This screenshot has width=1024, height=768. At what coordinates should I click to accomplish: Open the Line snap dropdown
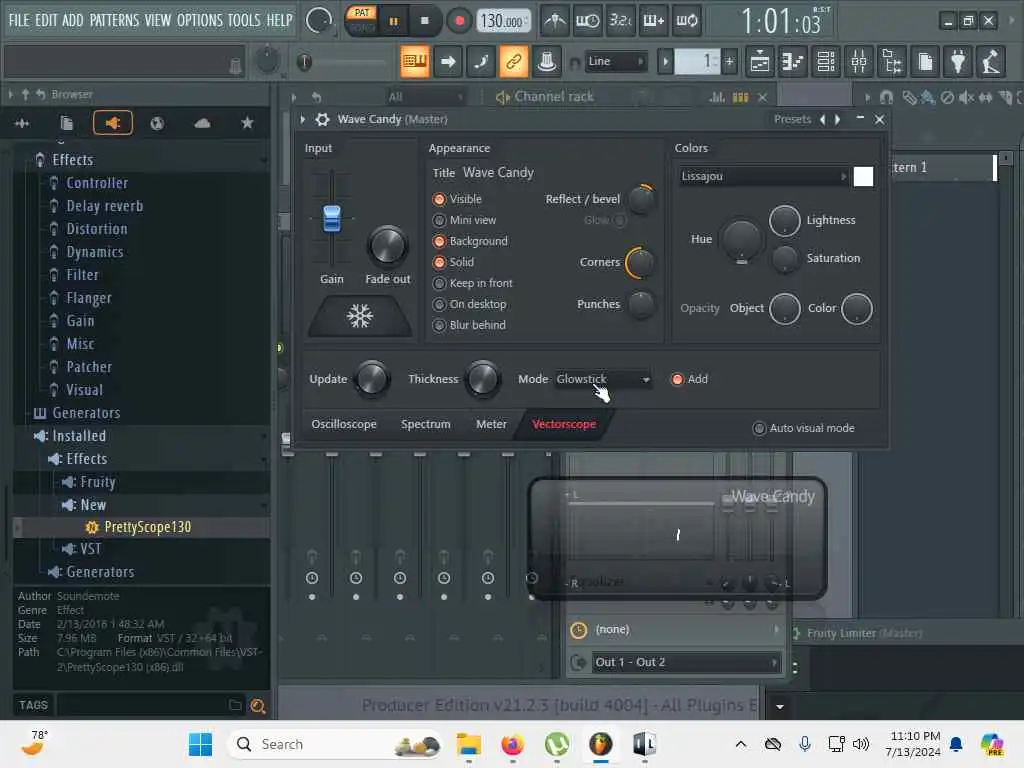click(x=615, y=61)
